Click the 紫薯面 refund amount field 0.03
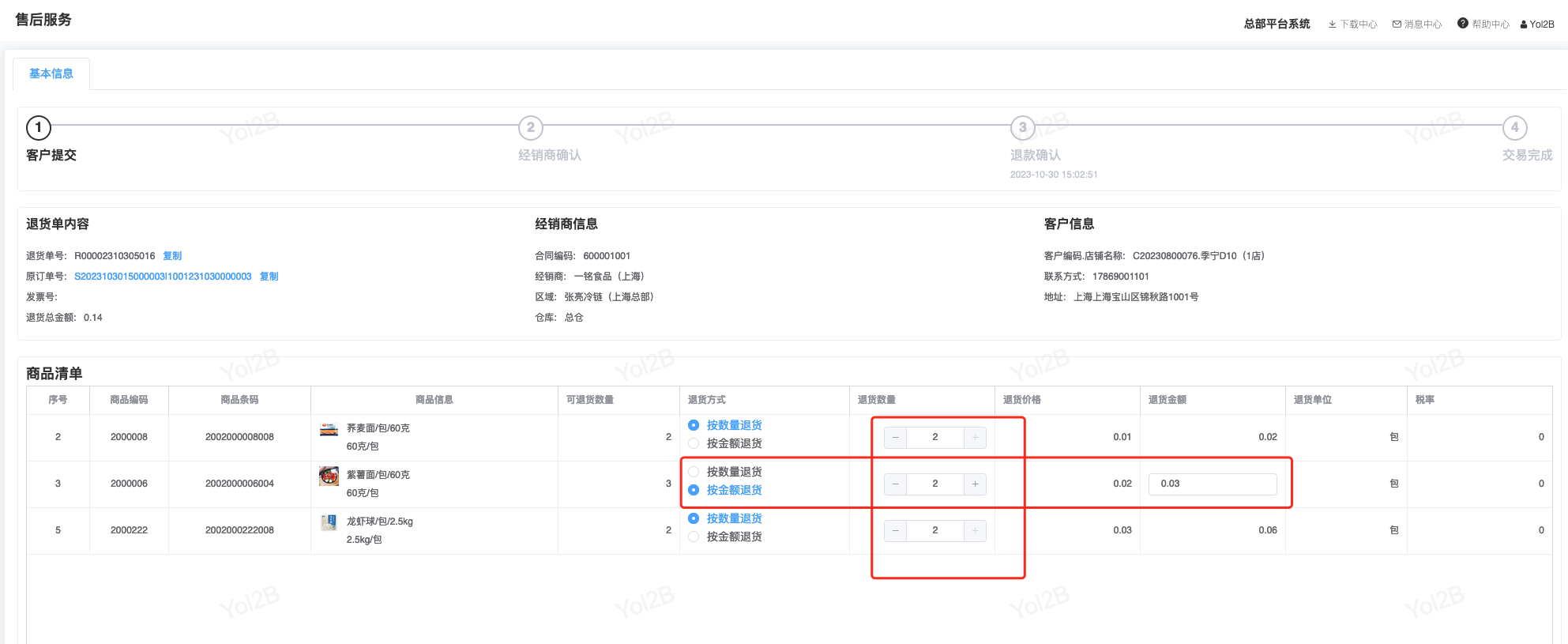This screenshot has width=1568, height=644. pos(1213,484)
